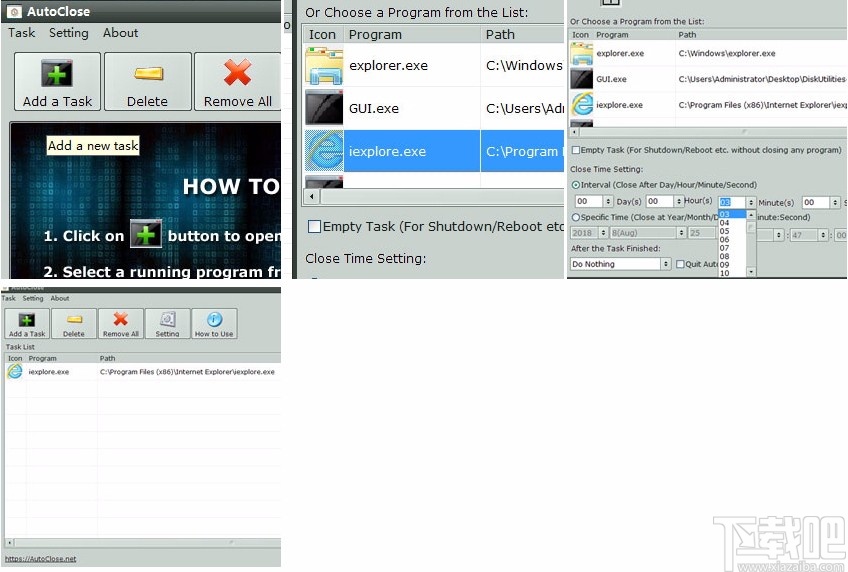
Task: Choose 04 in the minutes dropdown list
Action: (732, 223)
